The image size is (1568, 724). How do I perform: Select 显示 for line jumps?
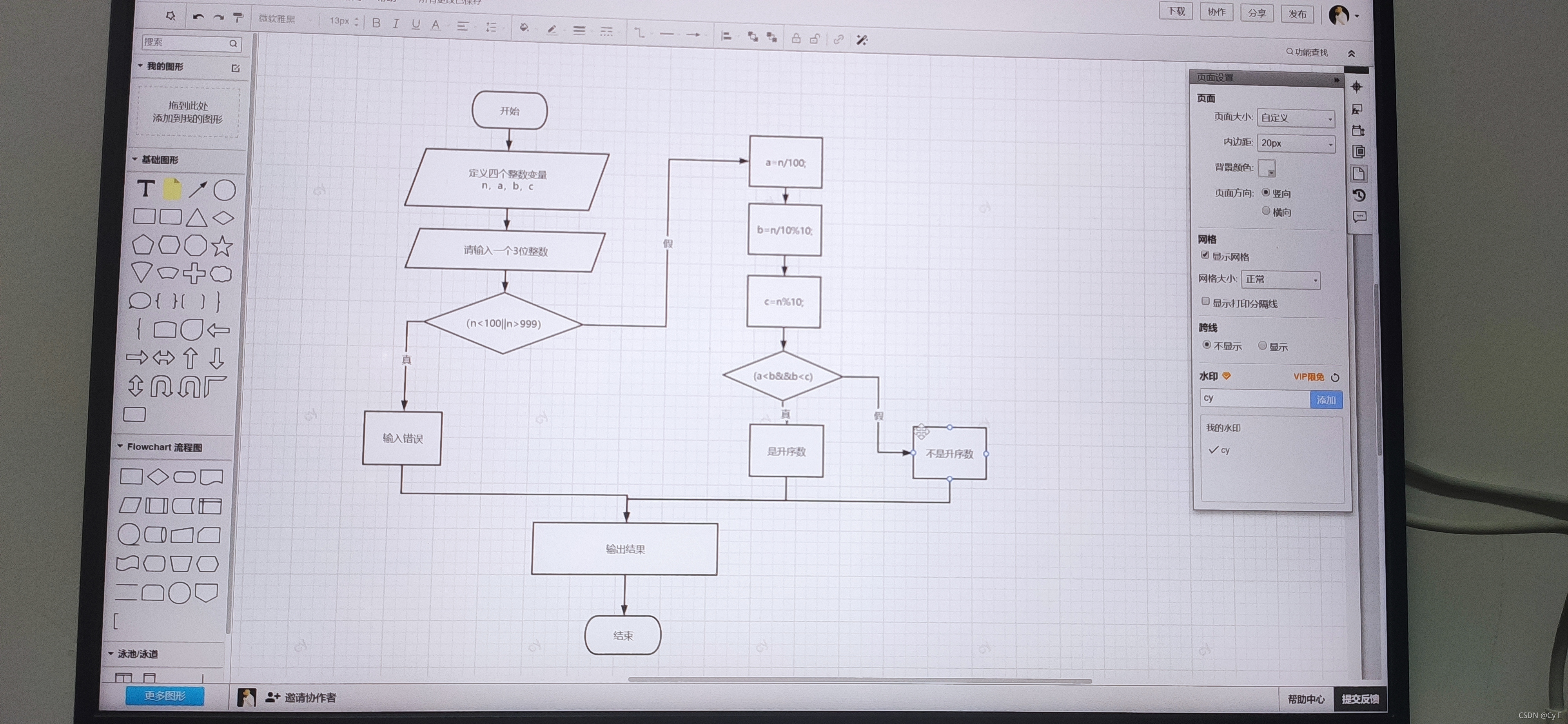pyautogui.click(x=1262, y=345)
